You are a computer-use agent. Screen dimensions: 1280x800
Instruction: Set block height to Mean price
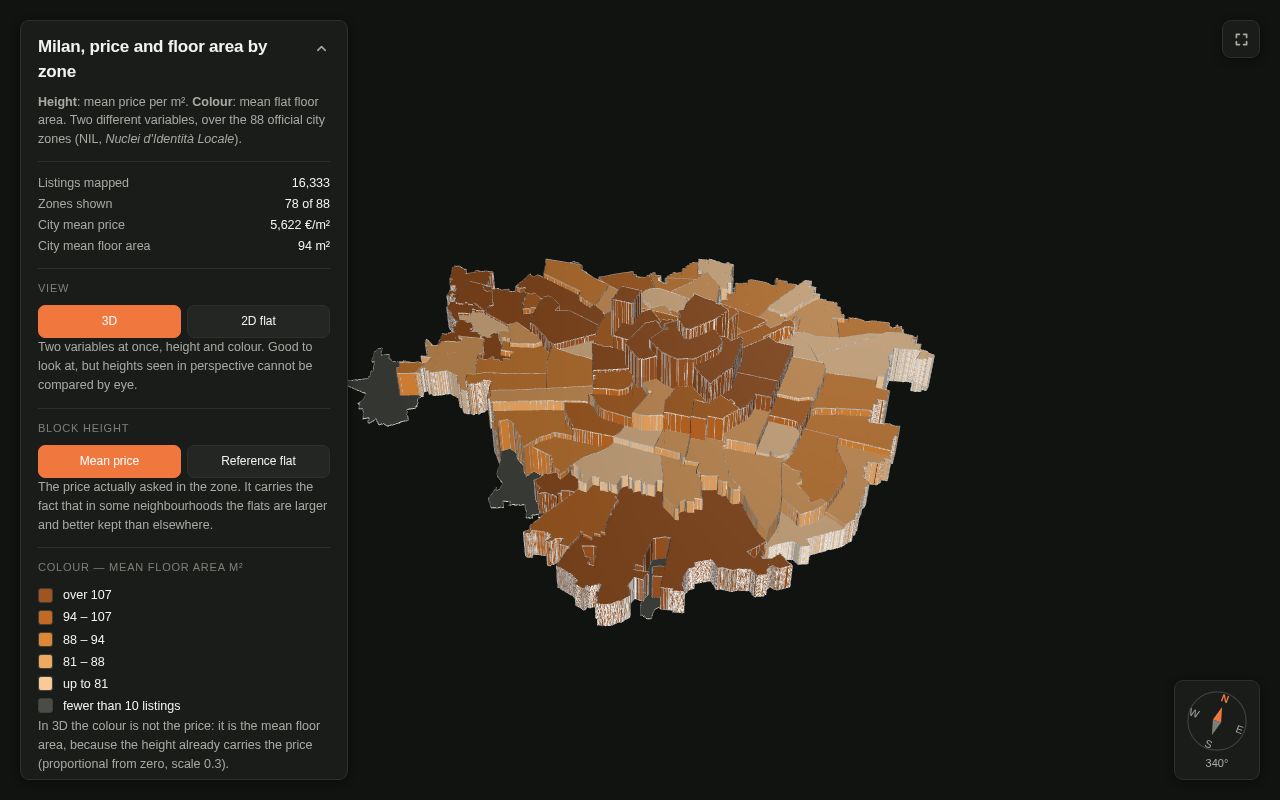(x=109, y=461)
